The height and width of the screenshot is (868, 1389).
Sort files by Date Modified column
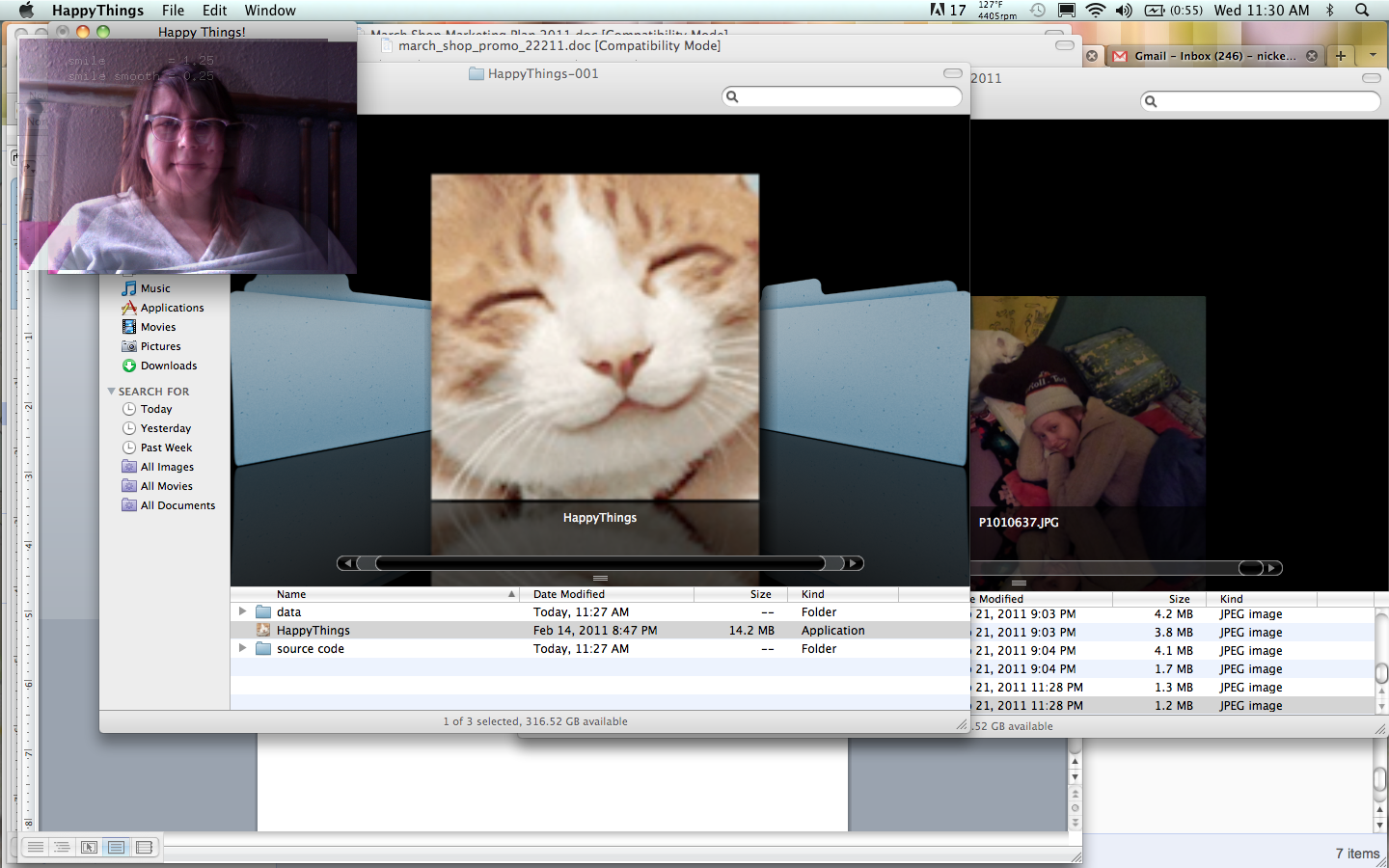click(x=569, y=594)
